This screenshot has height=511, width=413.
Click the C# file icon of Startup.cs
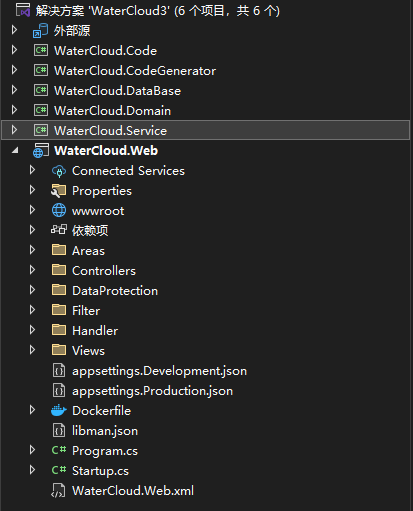[59, 470]
